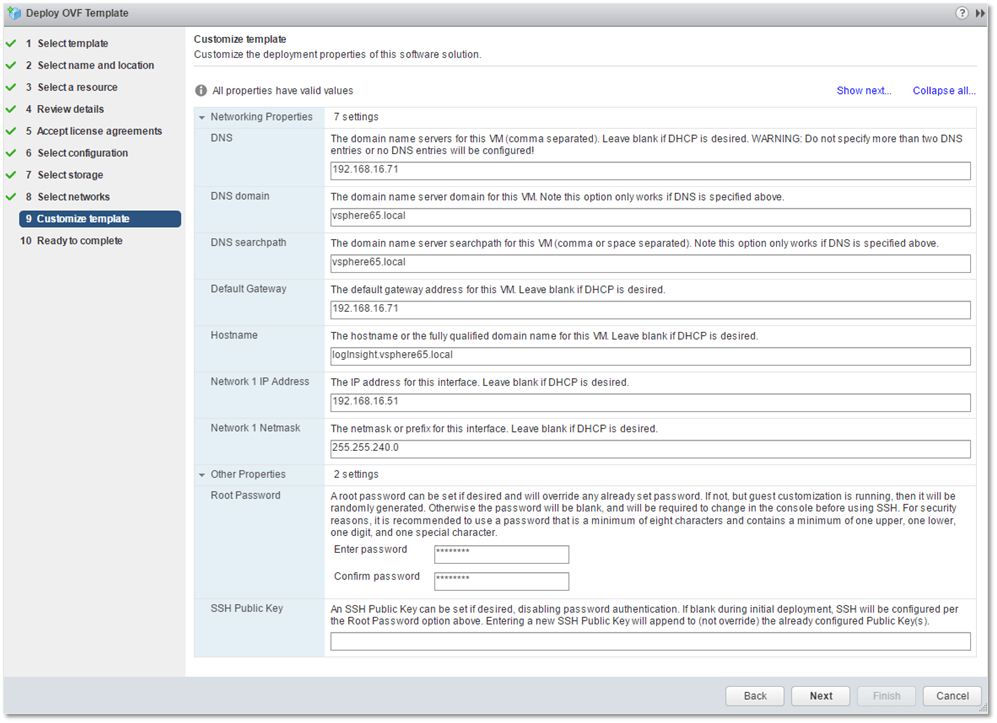
Task: Focus the Network 1 IP Address field
Action: [650, 403]
